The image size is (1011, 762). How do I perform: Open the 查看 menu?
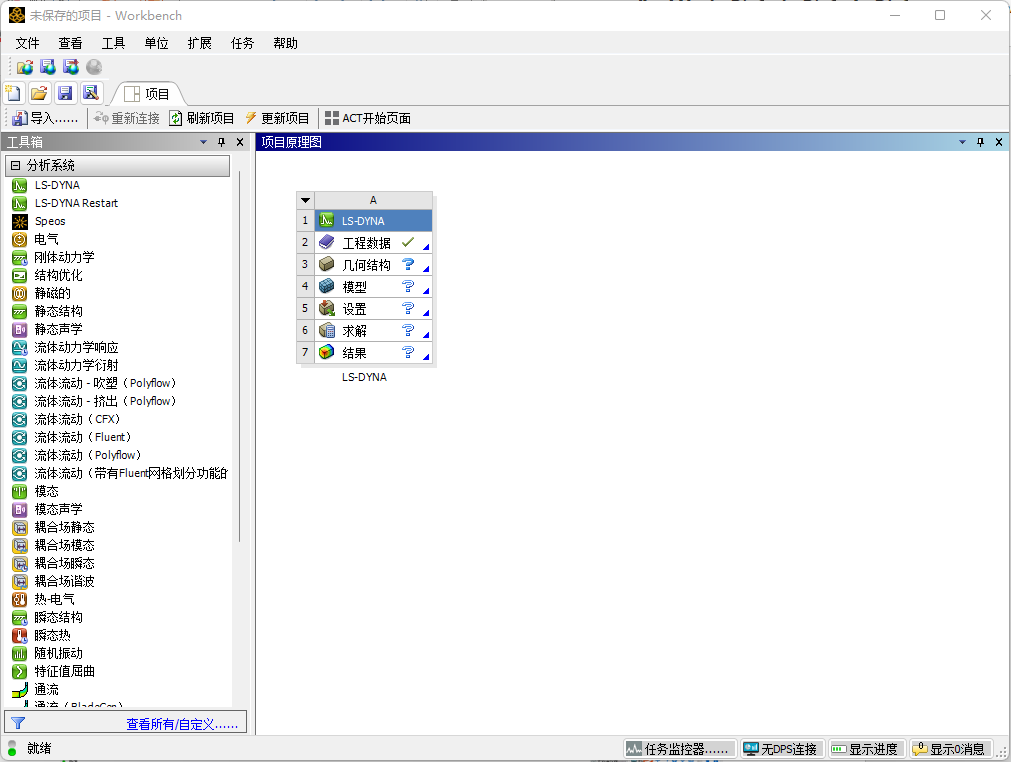coord(70,43)
